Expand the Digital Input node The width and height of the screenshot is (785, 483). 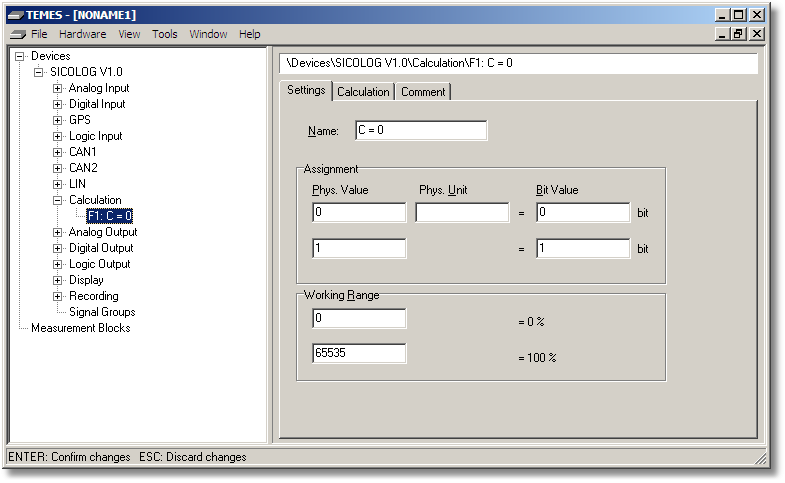click(x=58, y=104)
